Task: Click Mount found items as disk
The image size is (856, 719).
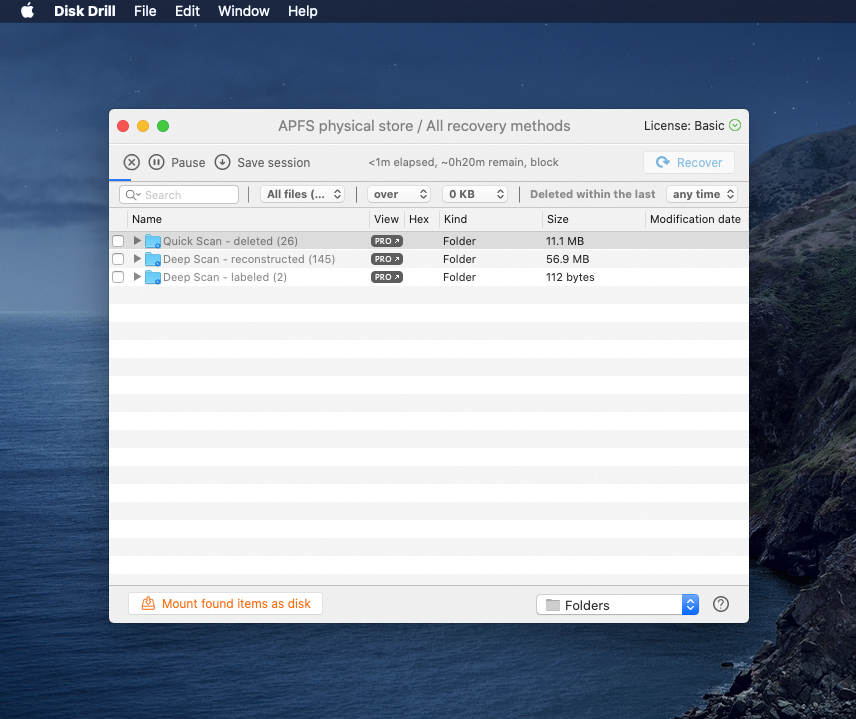Action: point(225,603)
